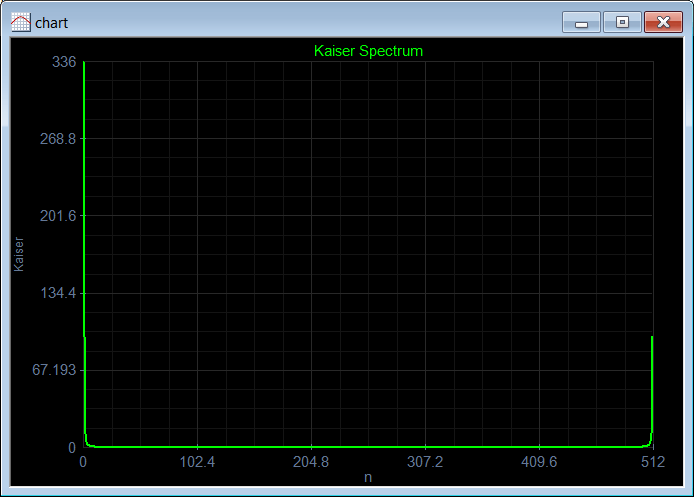Click x-axis value 512

coord(653,462)
